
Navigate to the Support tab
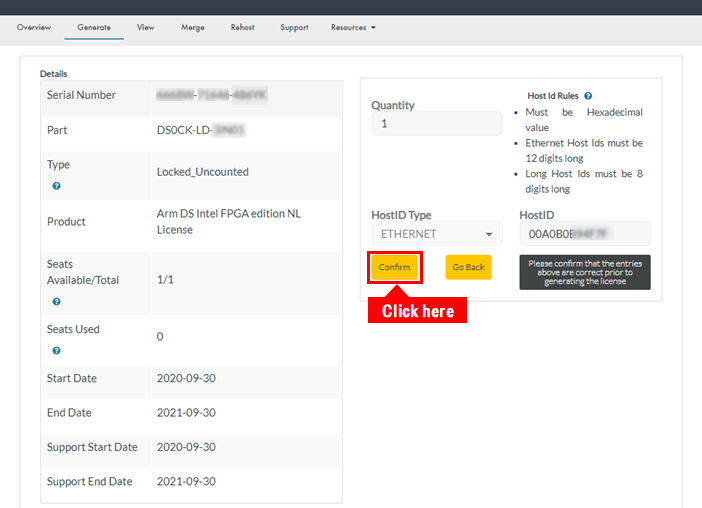(x=294, y=27)
